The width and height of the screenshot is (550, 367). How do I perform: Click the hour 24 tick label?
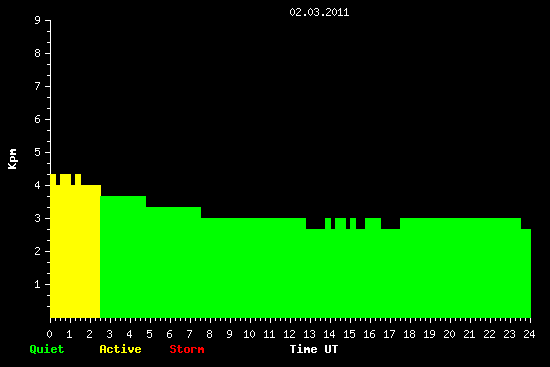point(529,334)
